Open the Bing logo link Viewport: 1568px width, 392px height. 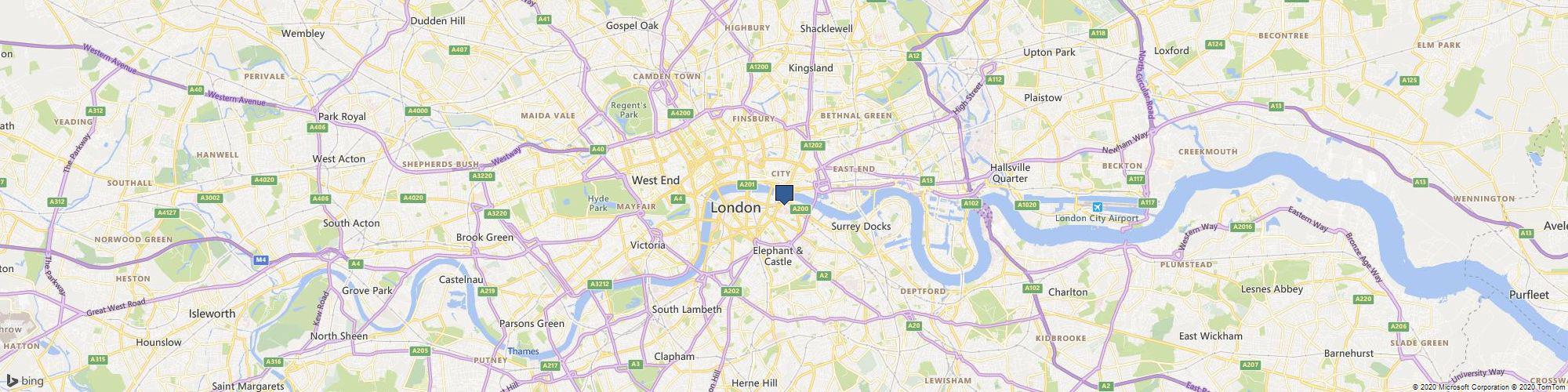25,381
